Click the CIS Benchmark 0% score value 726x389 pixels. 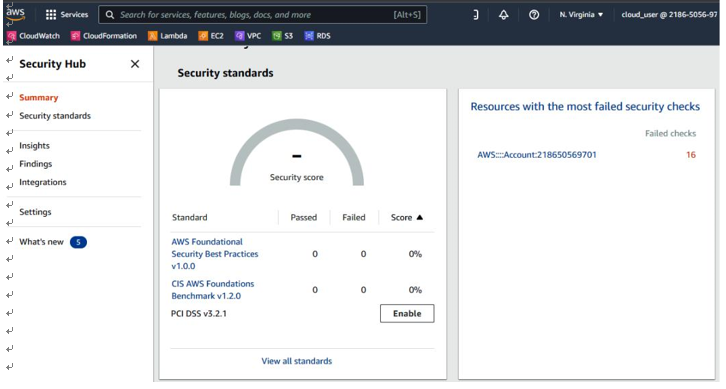415,290
